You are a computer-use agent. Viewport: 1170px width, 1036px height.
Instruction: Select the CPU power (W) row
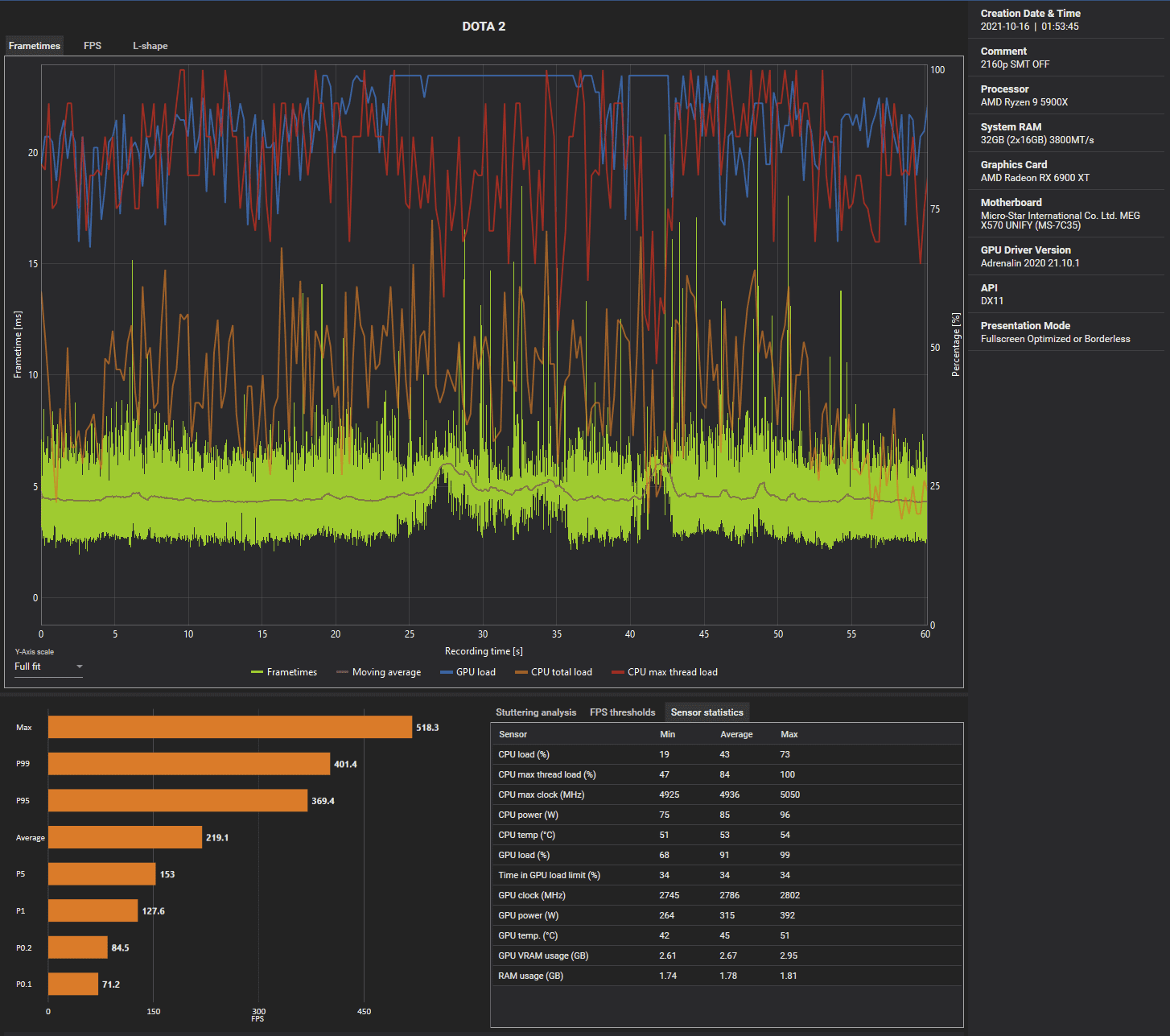click(727, 815)
